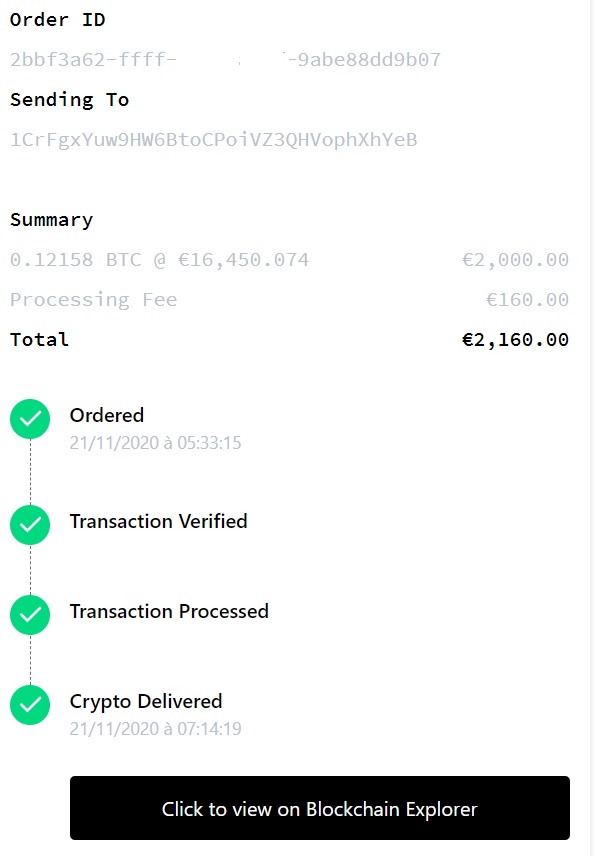Click the Crypto Delivered timestamp 07:14:19

[156, 729]
